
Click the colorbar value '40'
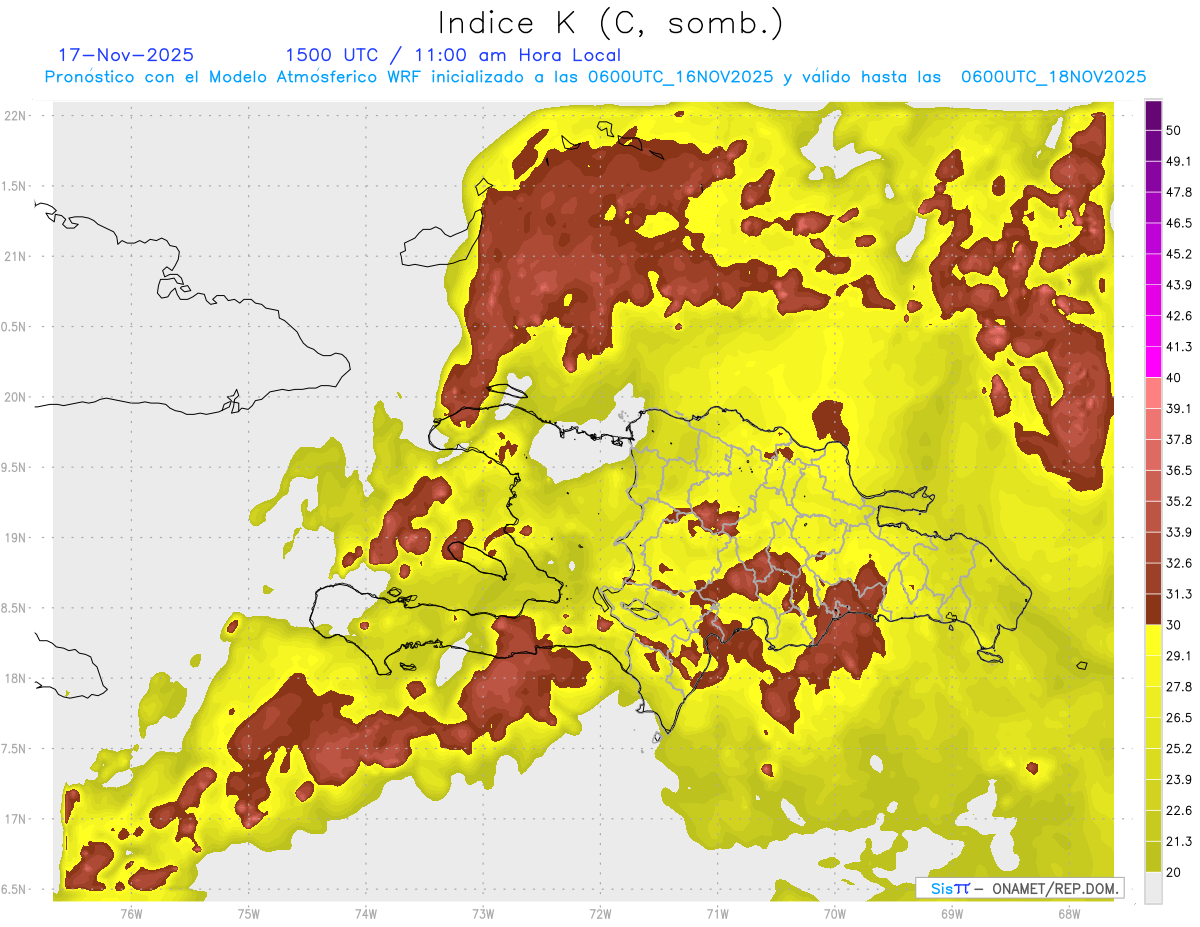[x=1175, y=378]
